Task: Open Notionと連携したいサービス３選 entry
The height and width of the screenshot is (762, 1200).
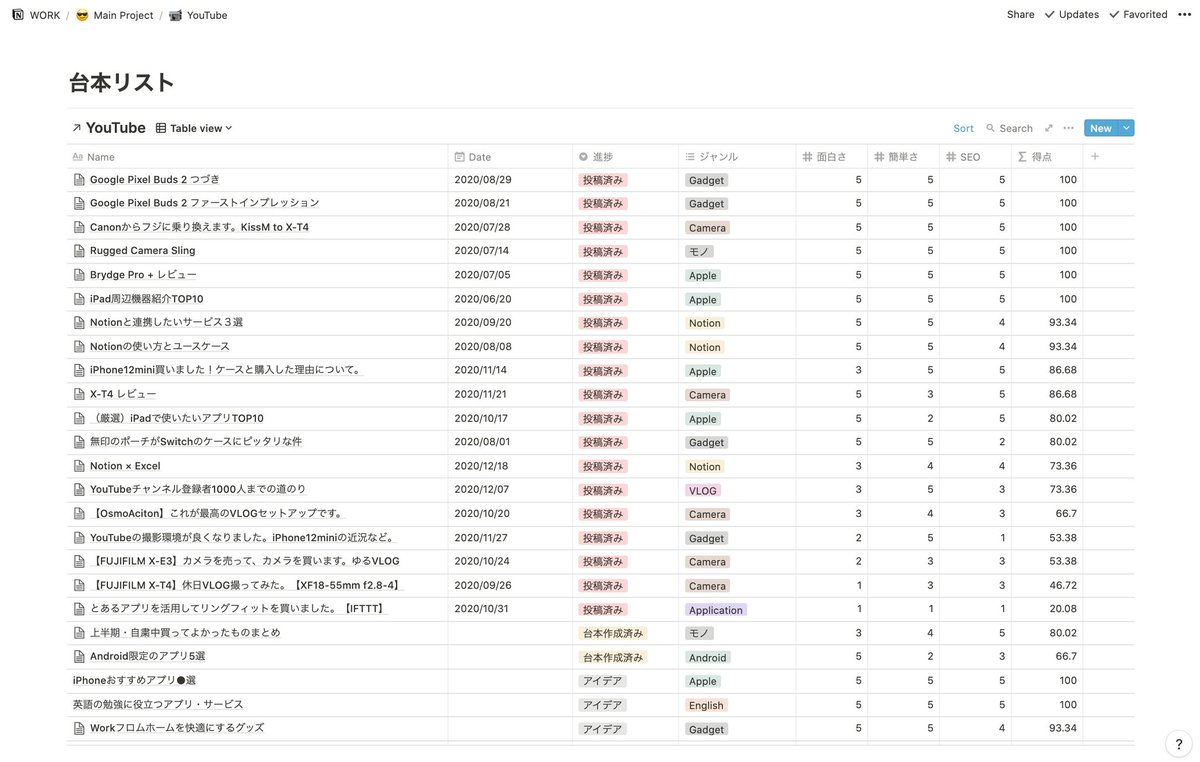Action: pyautogui.click(x=166, y=323)
